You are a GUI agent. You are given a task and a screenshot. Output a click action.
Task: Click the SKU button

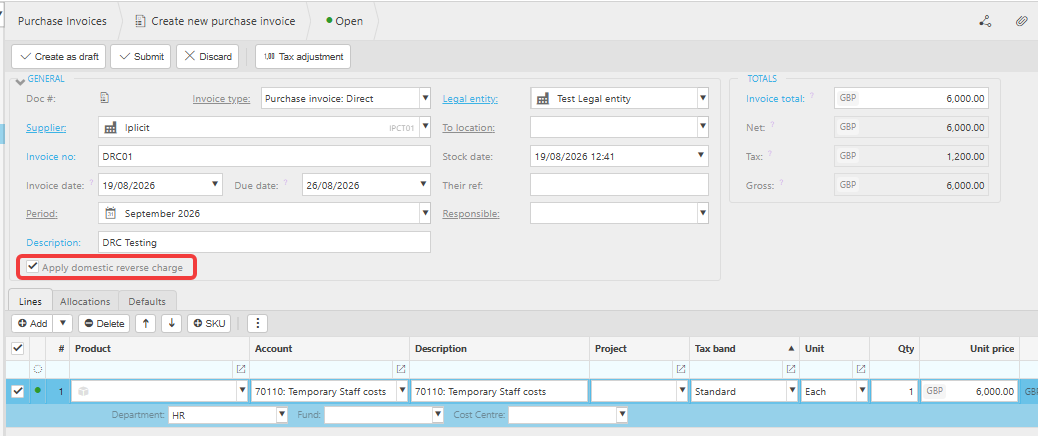tap(209, 324)
